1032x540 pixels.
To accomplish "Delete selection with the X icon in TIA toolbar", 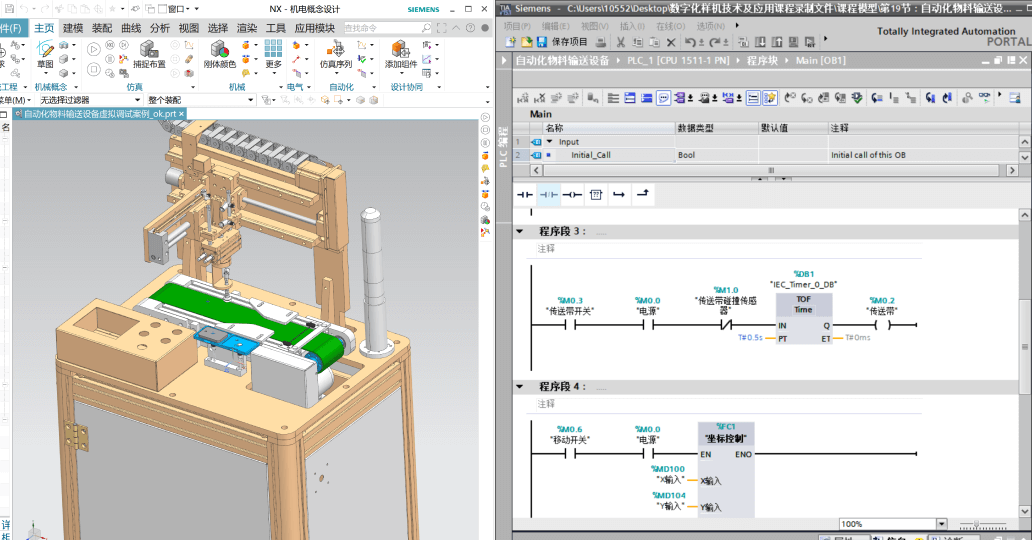I will pyautogui.click(x=671, y=42).
